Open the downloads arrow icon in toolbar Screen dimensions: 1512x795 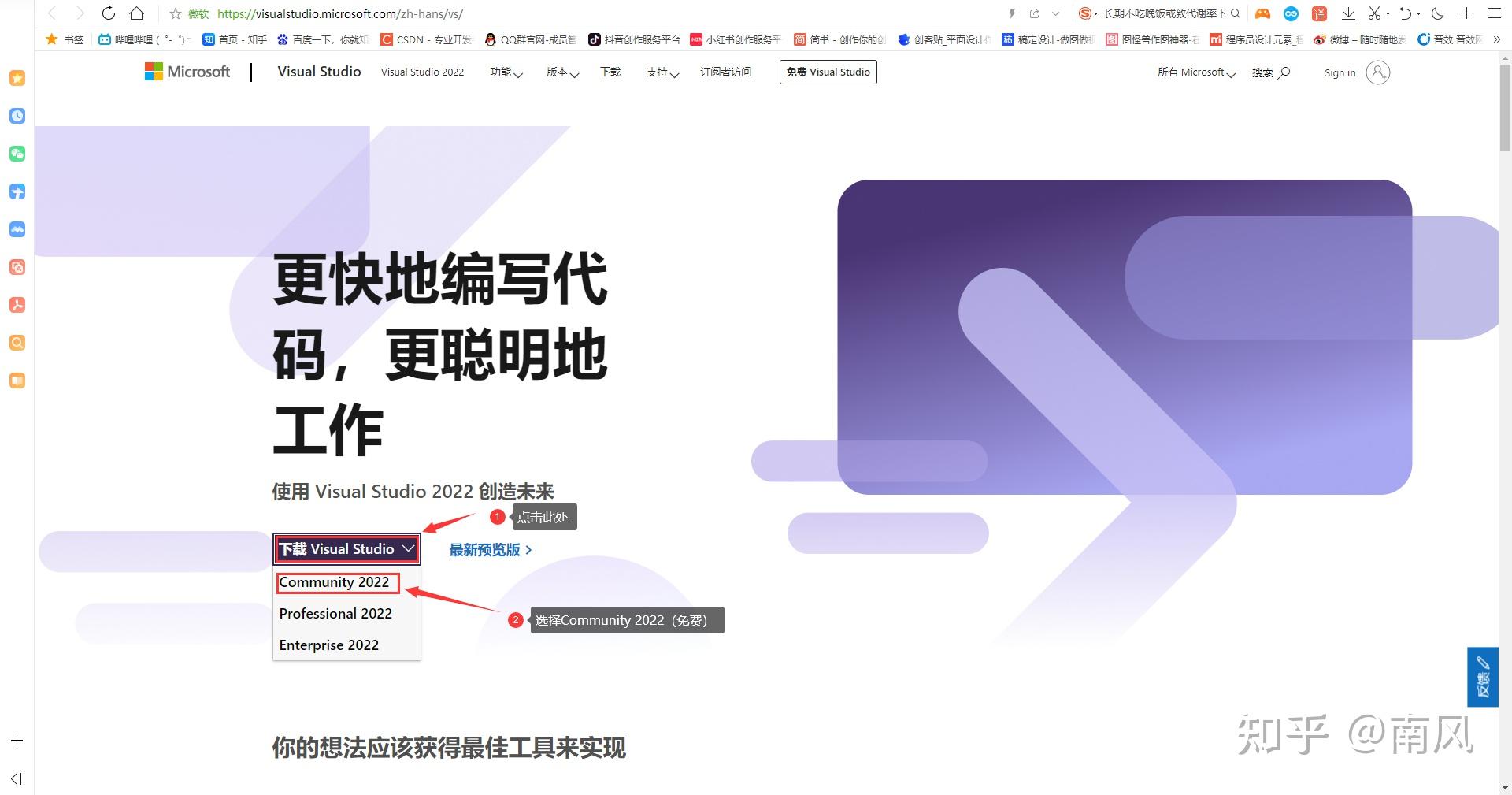pos(1348,13)
